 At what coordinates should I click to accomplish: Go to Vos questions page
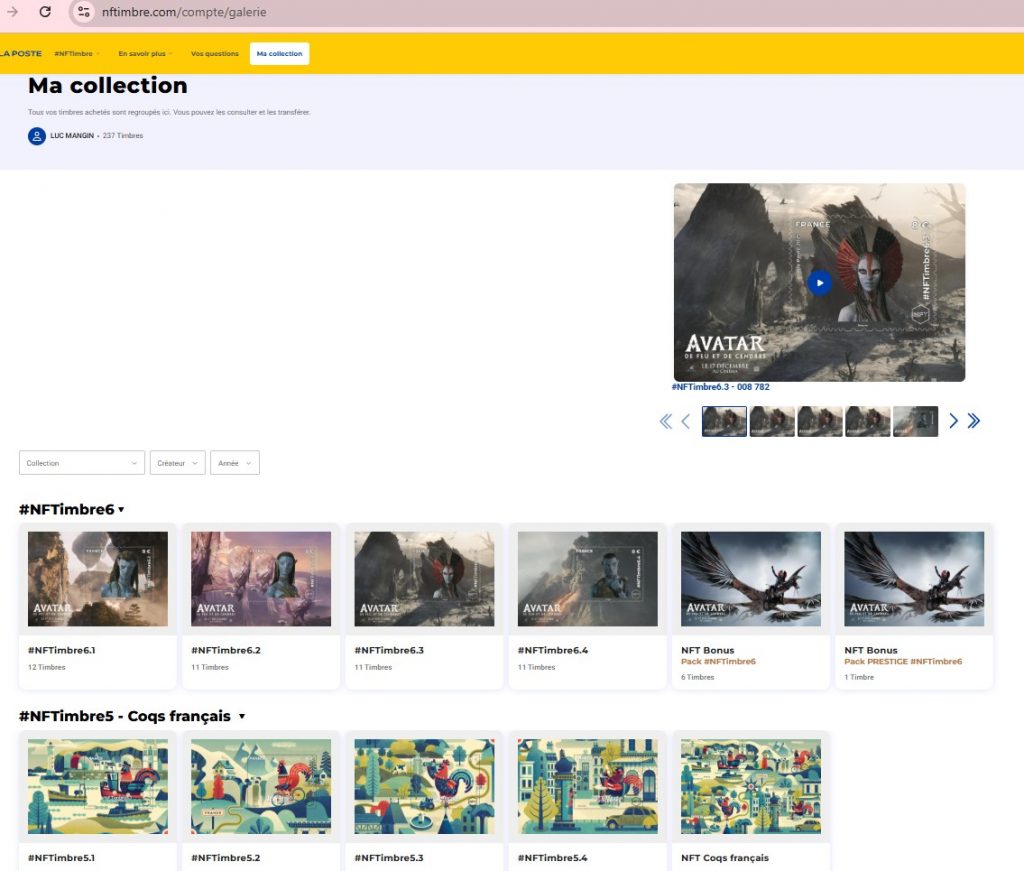pos(214,54)
